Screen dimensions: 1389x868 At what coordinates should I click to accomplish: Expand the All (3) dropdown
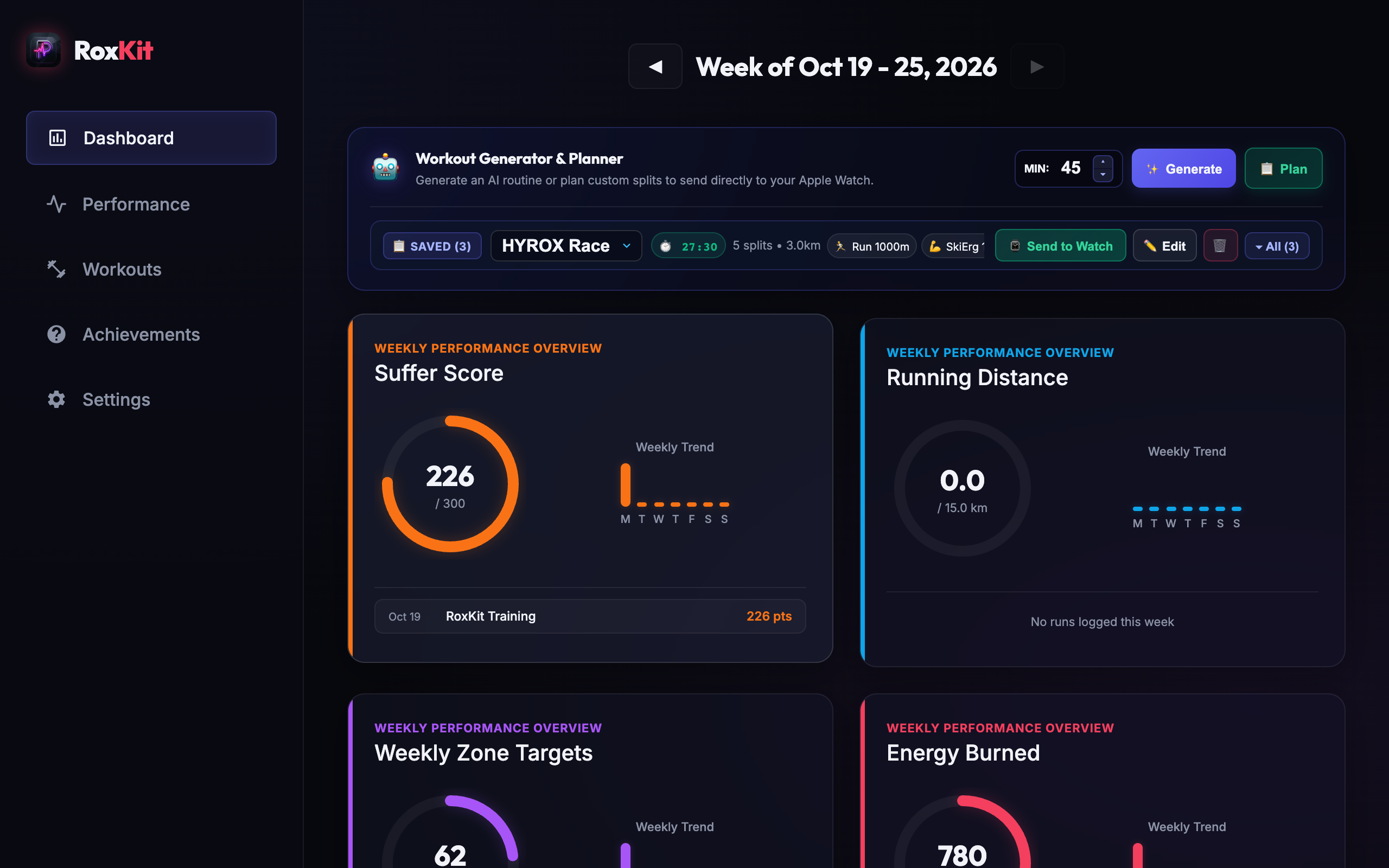[1277, 246]
